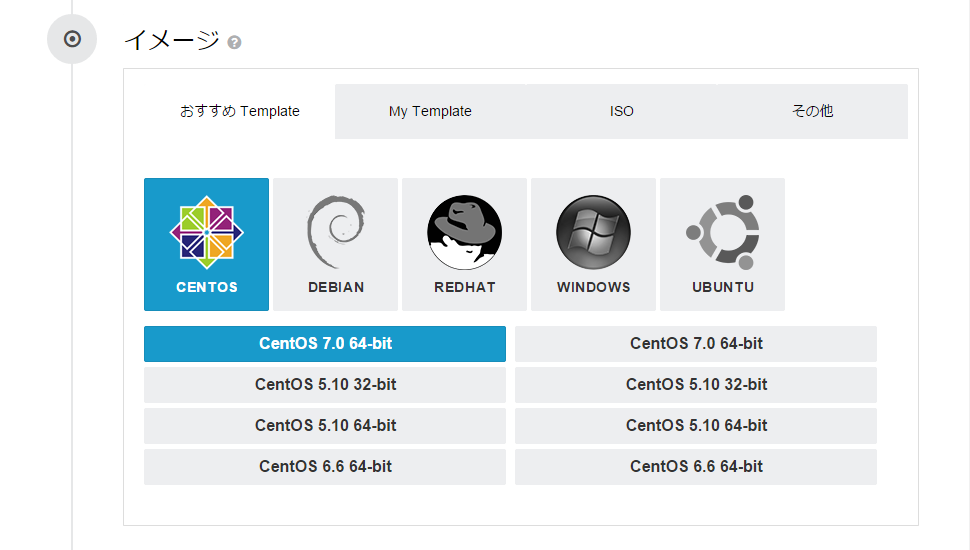This screenshot has height=550, width=970.
Task: Choose CentOS 7.0 64-bit in the left column
Action: click(325, 344)
